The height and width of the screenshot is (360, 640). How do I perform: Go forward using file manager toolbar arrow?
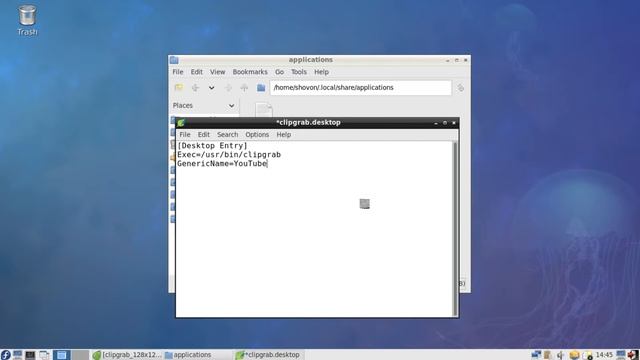point(228,88)
